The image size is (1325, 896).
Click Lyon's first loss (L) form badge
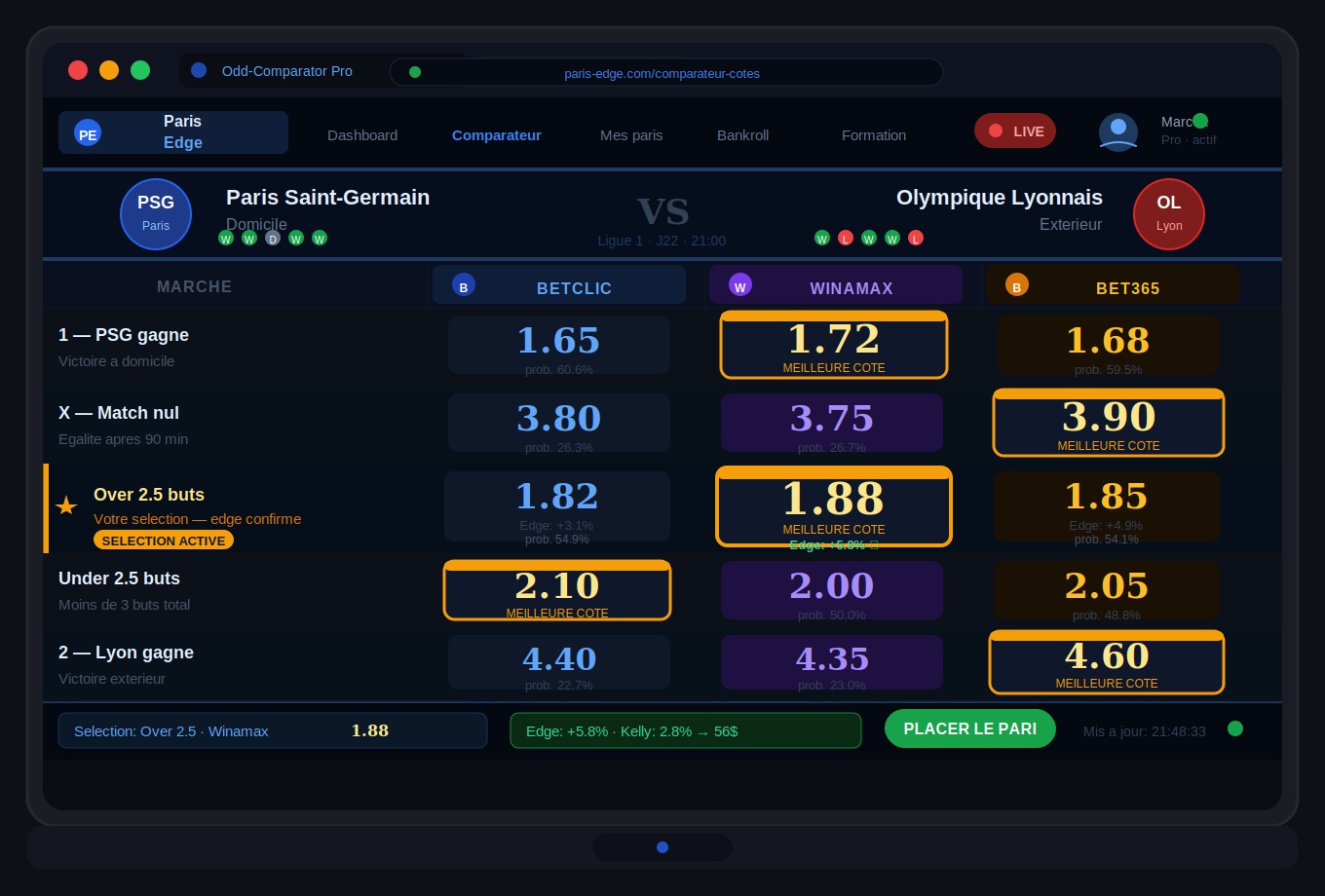(x=846, y=238)
